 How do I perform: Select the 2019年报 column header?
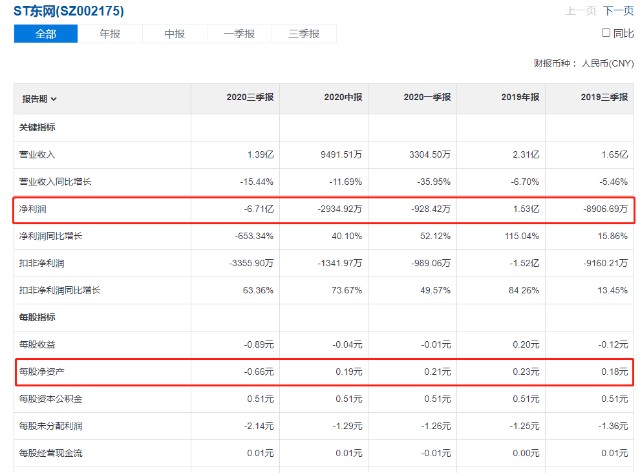point(520,97)
